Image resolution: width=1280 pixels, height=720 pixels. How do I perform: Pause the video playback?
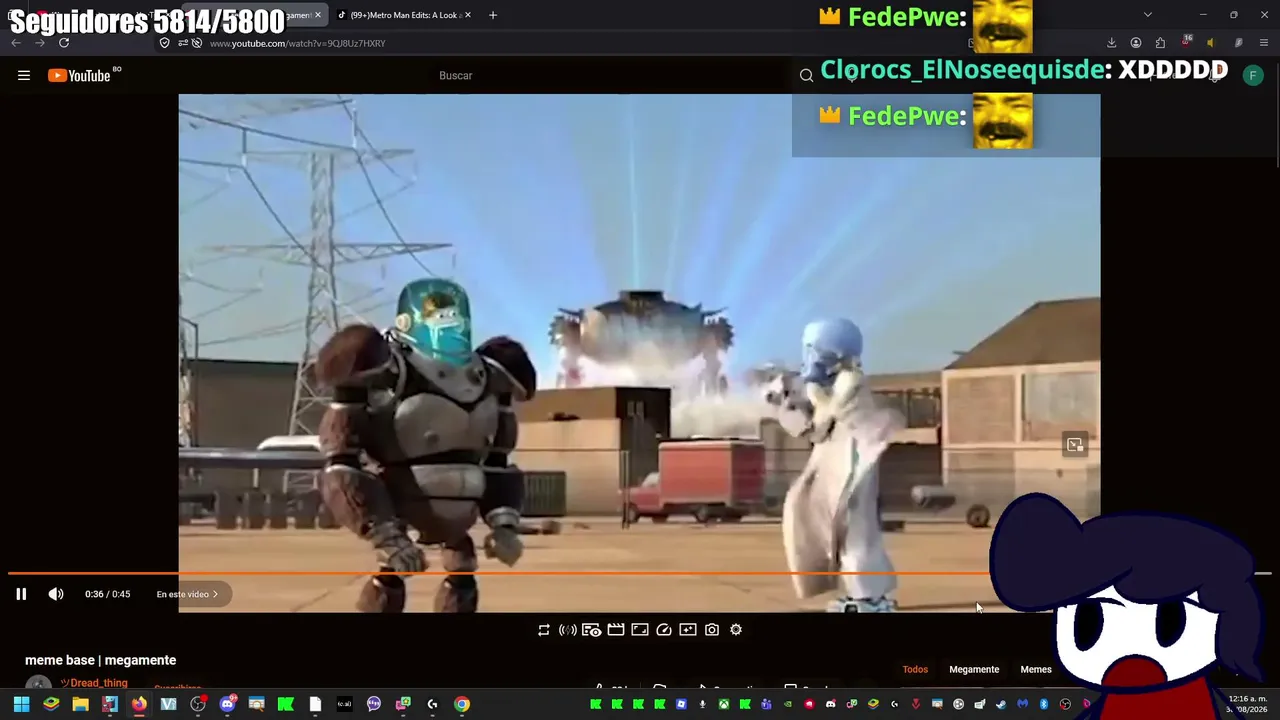click(x=21, y=594)
